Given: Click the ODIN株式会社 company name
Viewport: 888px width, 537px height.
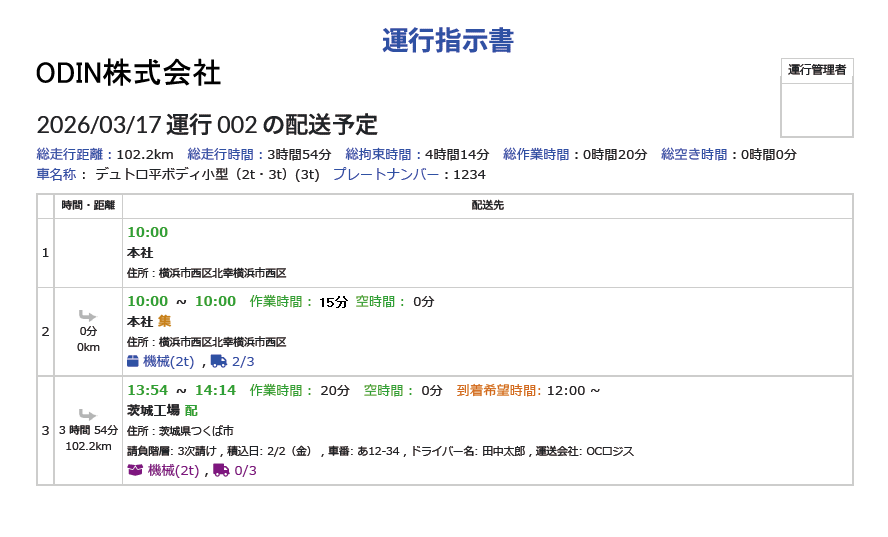Looking at the screenshot, I should pyautogui.click(x=128, y=73).
